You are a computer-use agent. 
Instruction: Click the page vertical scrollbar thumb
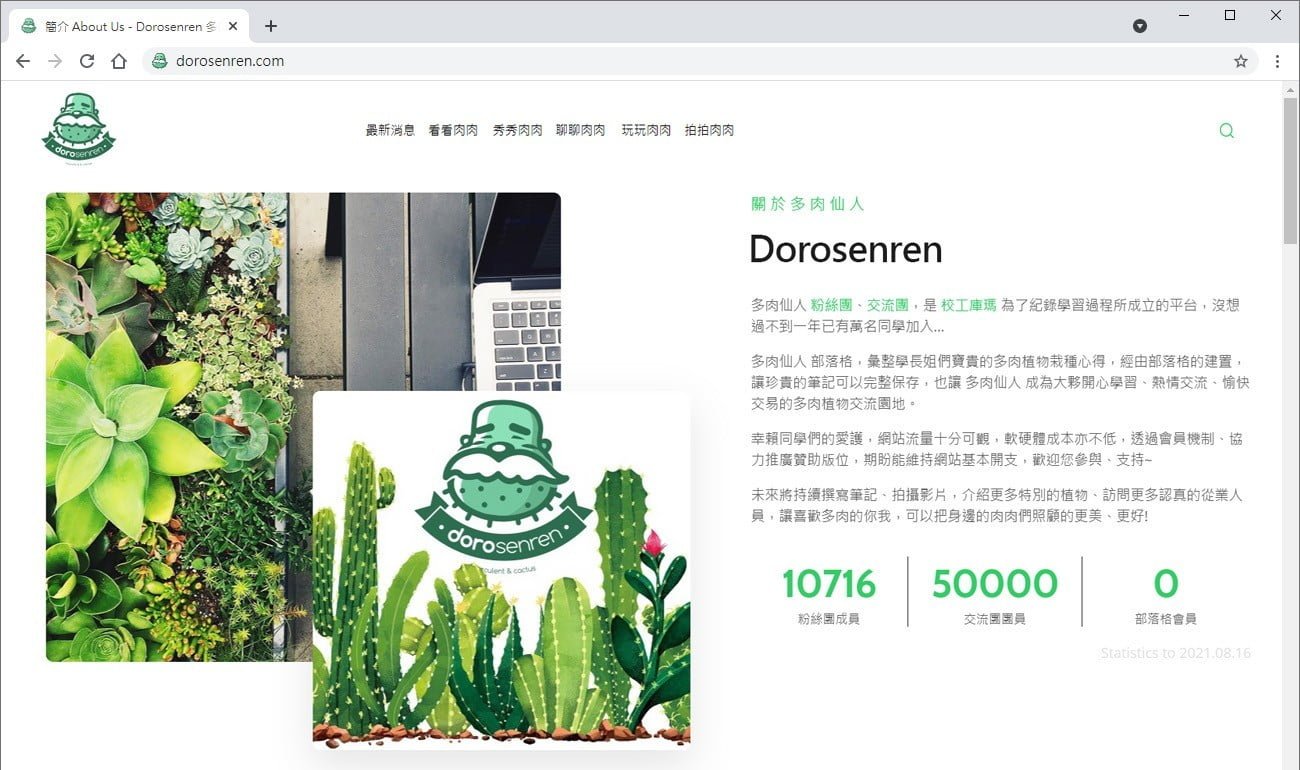(1290, 170)
